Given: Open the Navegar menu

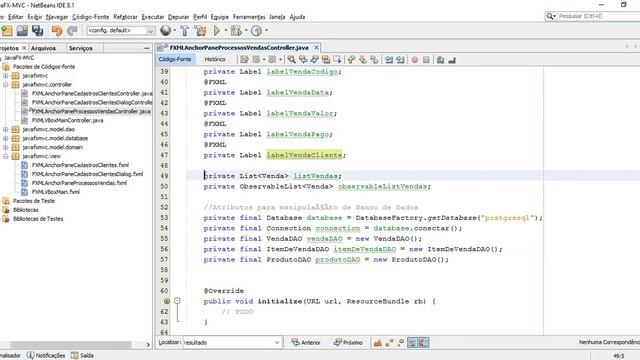Looking at the screenshot, I should pos(57,17).
